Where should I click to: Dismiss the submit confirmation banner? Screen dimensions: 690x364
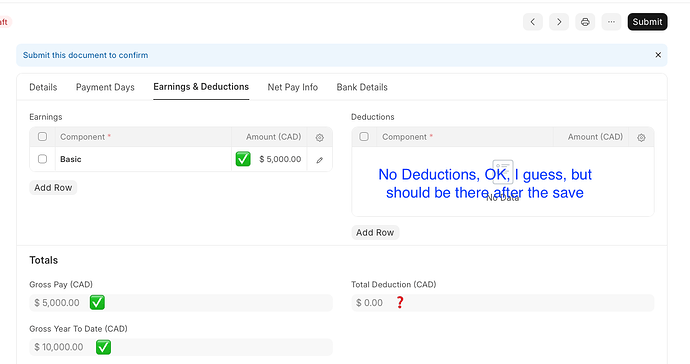click(658, 55)
